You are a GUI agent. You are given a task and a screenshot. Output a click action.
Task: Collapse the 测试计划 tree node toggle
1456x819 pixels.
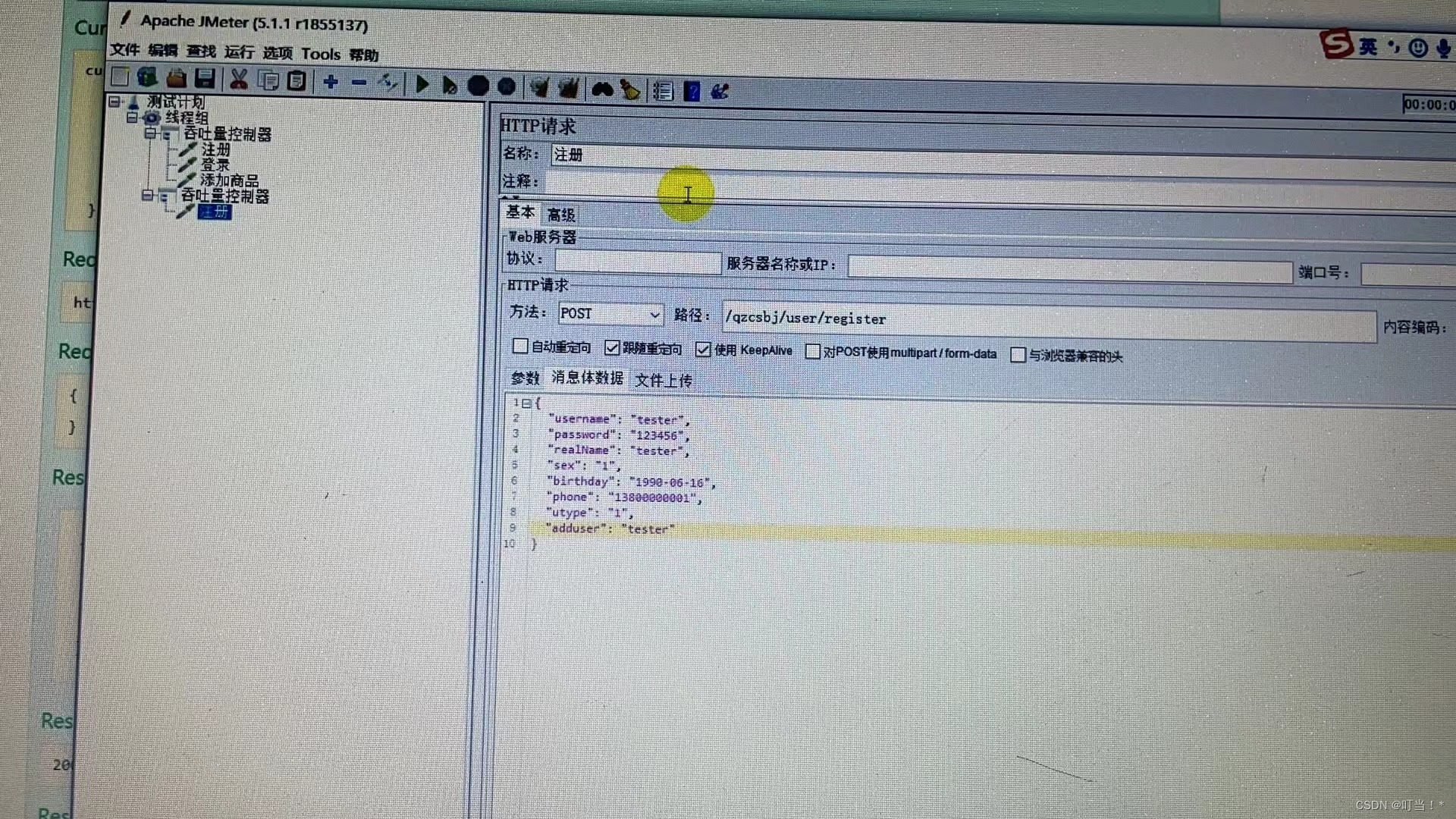[115, 101]
